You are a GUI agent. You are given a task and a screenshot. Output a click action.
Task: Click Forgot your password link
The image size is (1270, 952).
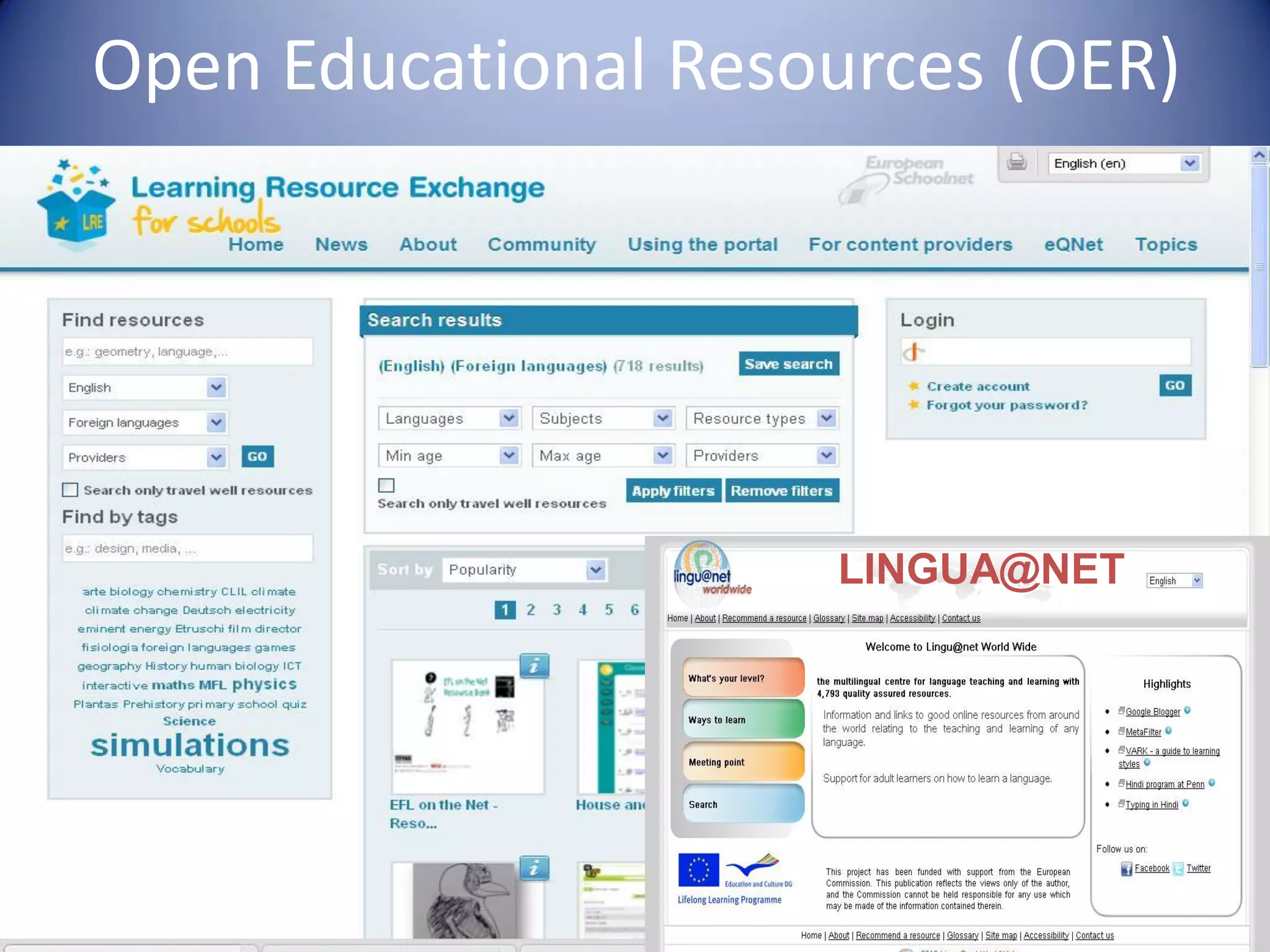pyautogui.click(x=1007, y=405)
